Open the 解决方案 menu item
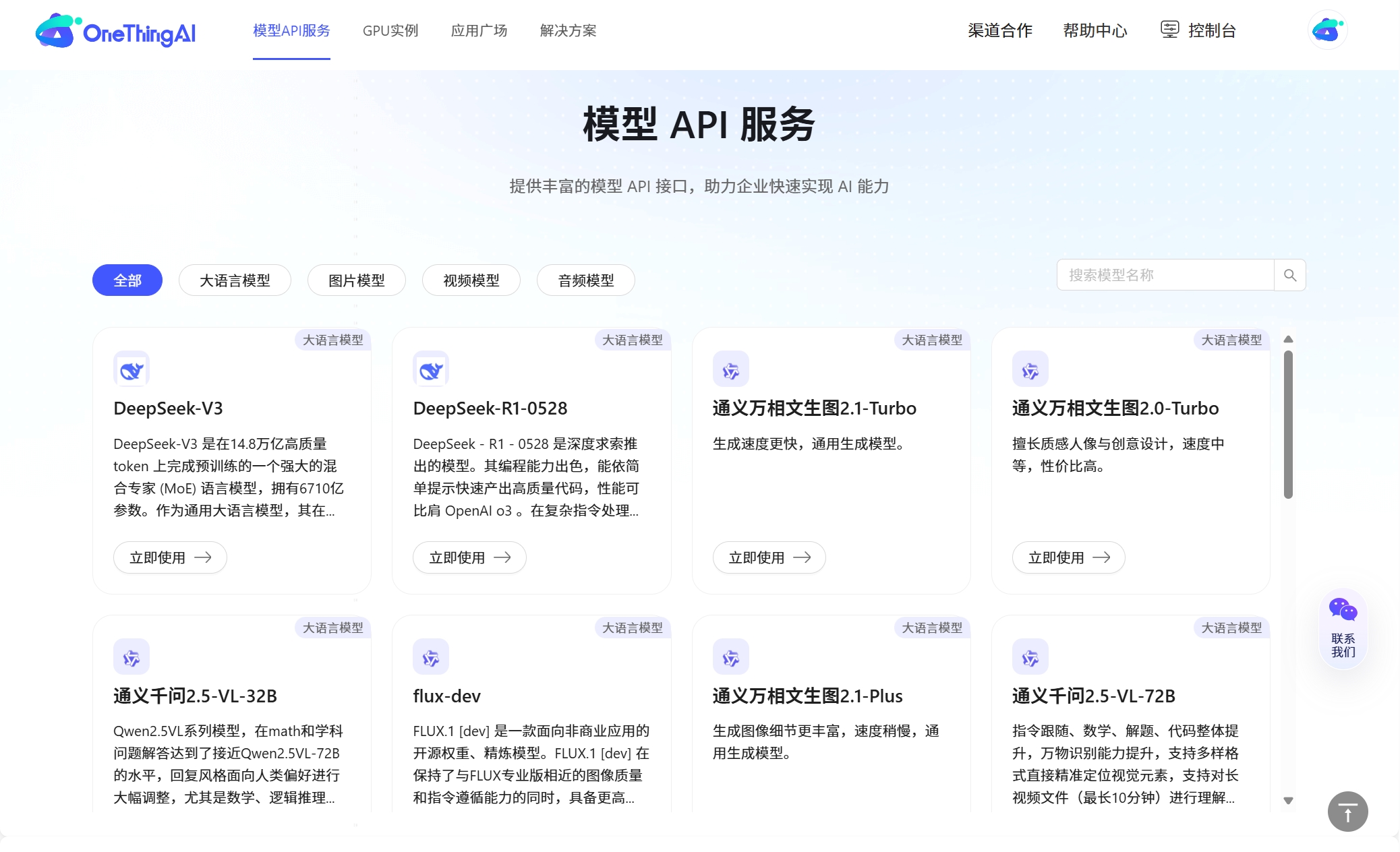Image resolution: width=1400 pixels, height=852 pixels. (x=567, y=30)
